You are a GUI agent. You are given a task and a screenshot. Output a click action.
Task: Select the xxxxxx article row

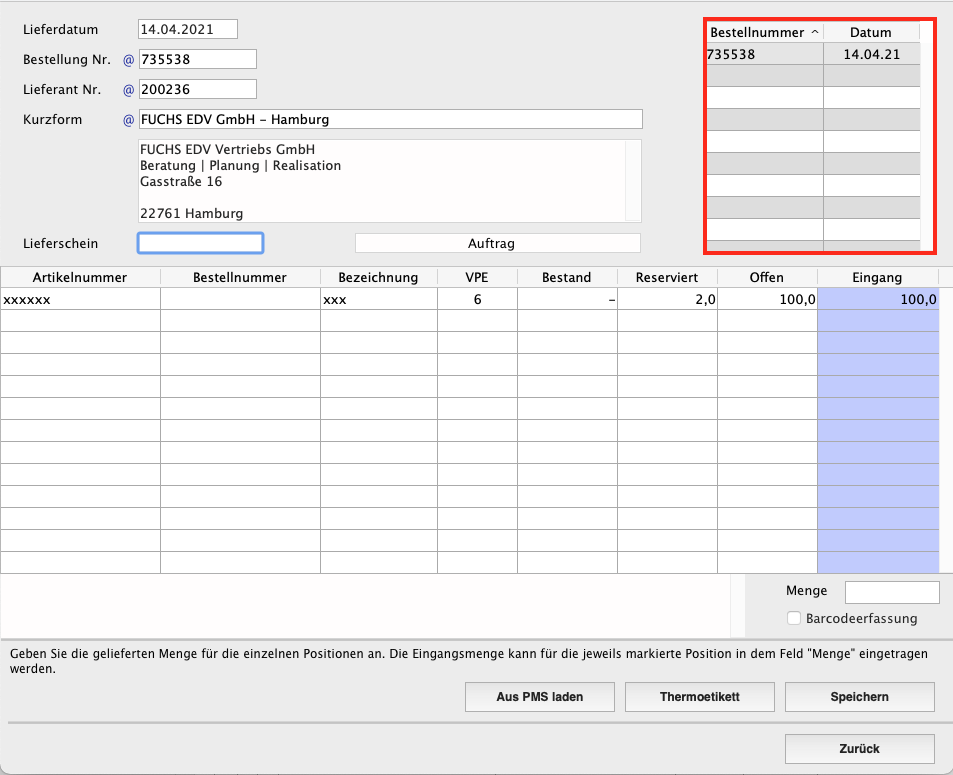click(x=80, y=299)
